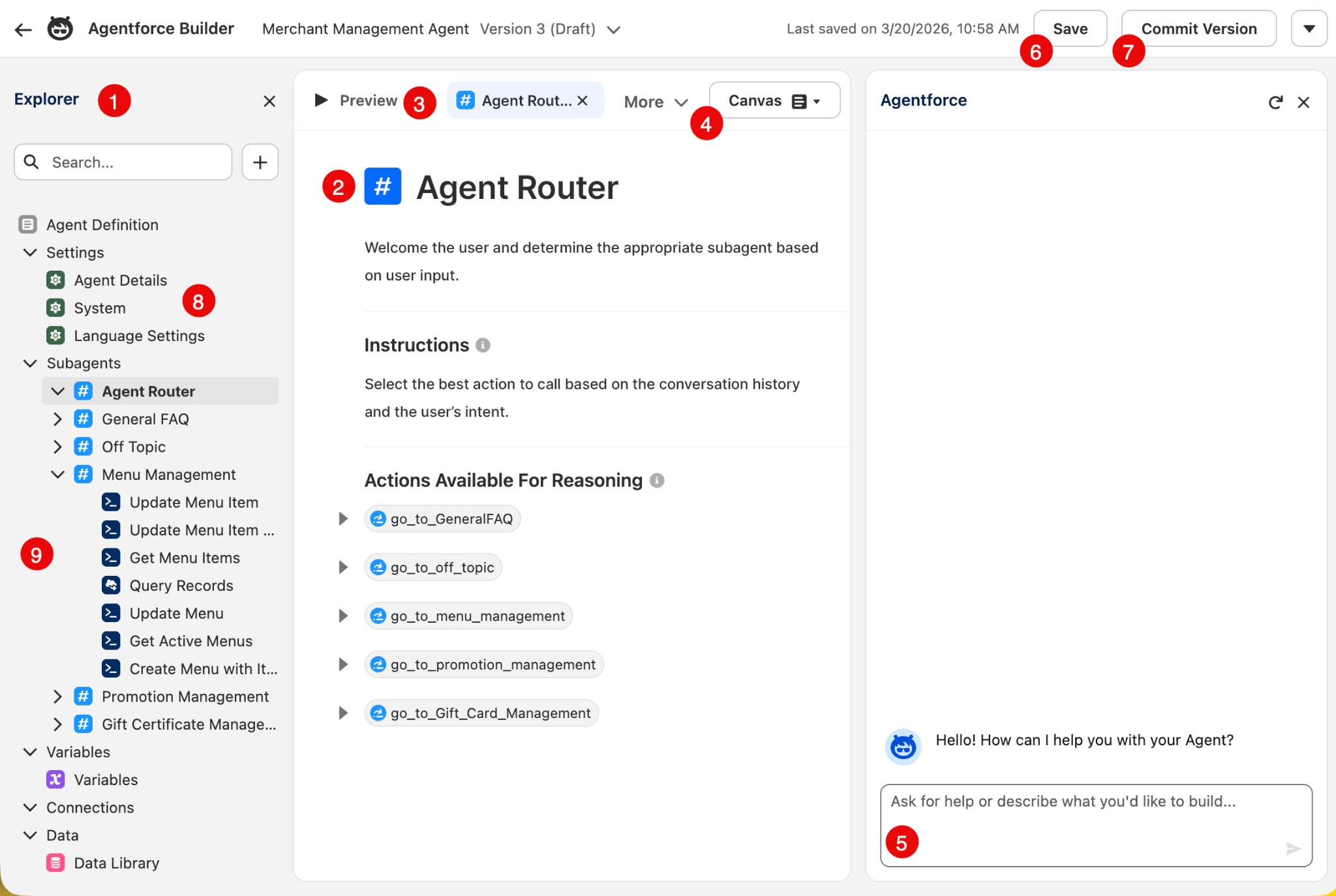Viewport: 1336px width, 896px height.
Task: Click the Promotion Management hash icon
Action: [83, 696]
